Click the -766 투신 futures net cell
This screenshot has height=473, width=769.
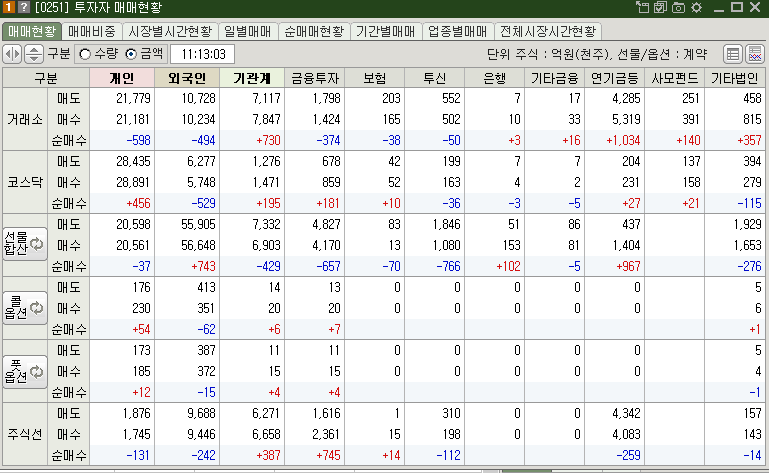pyautogui.click(x=435, y=266)
